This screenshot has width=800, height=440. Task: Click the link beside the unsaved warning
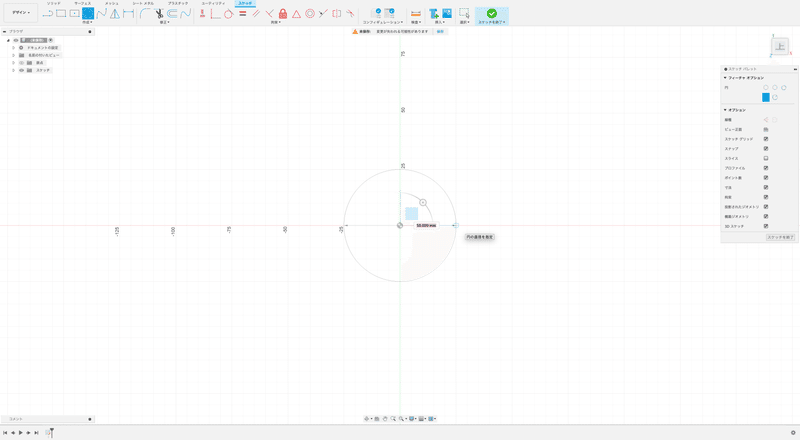440,32
